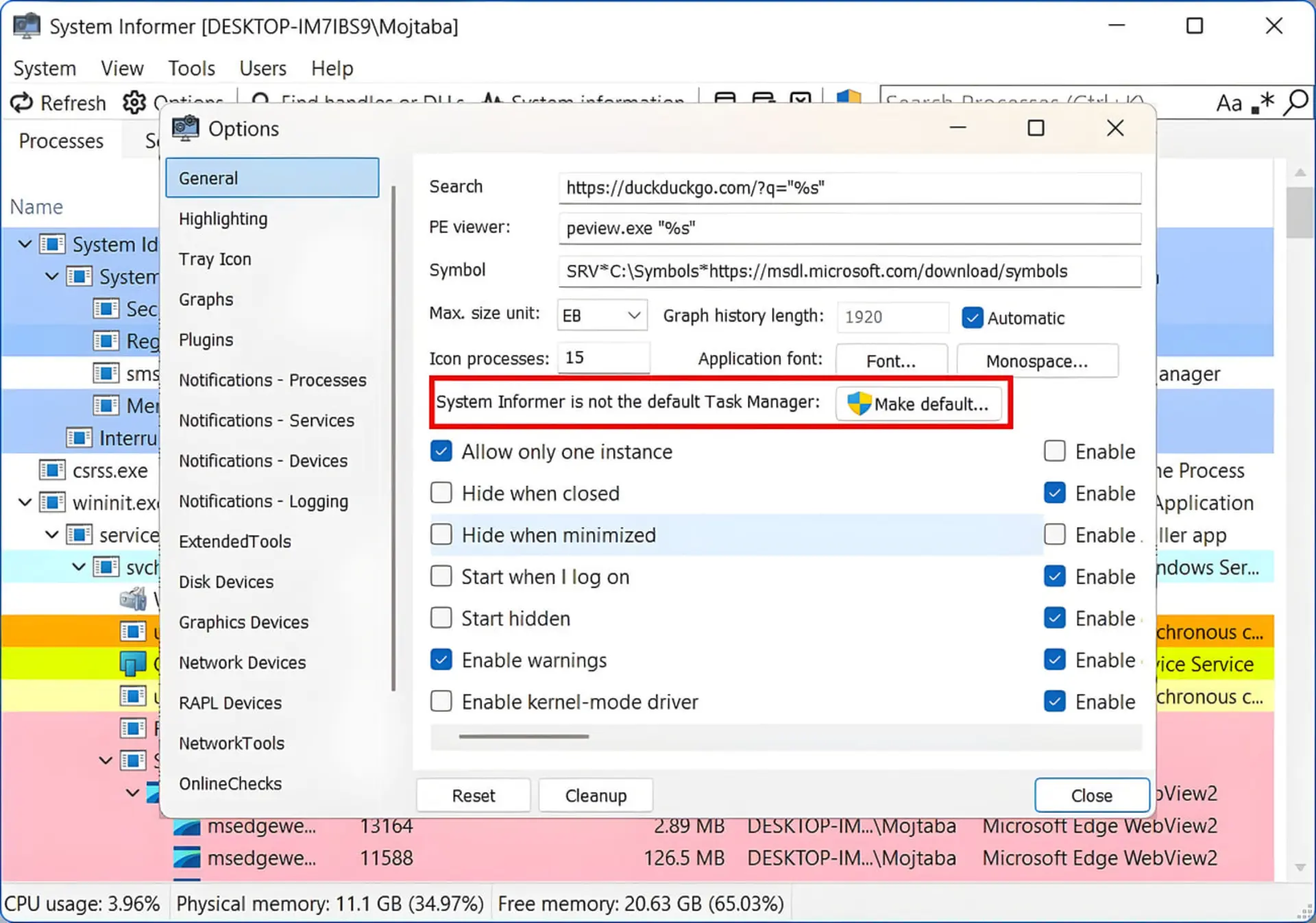Image resolution: width=1316 pixels, height=923 pixels.
Task: Toggle the Aa case-sensitive search icon
Action: 1229,103
